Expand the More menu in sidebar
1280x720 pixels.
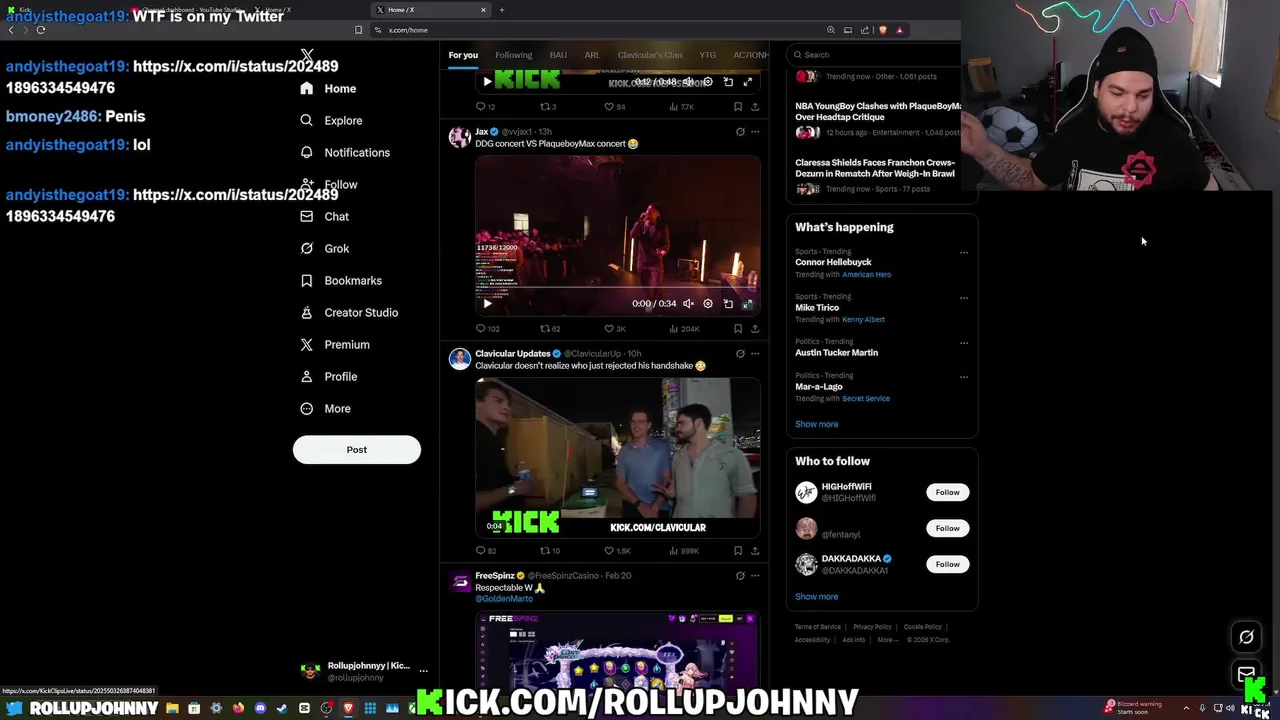[325, 409]
